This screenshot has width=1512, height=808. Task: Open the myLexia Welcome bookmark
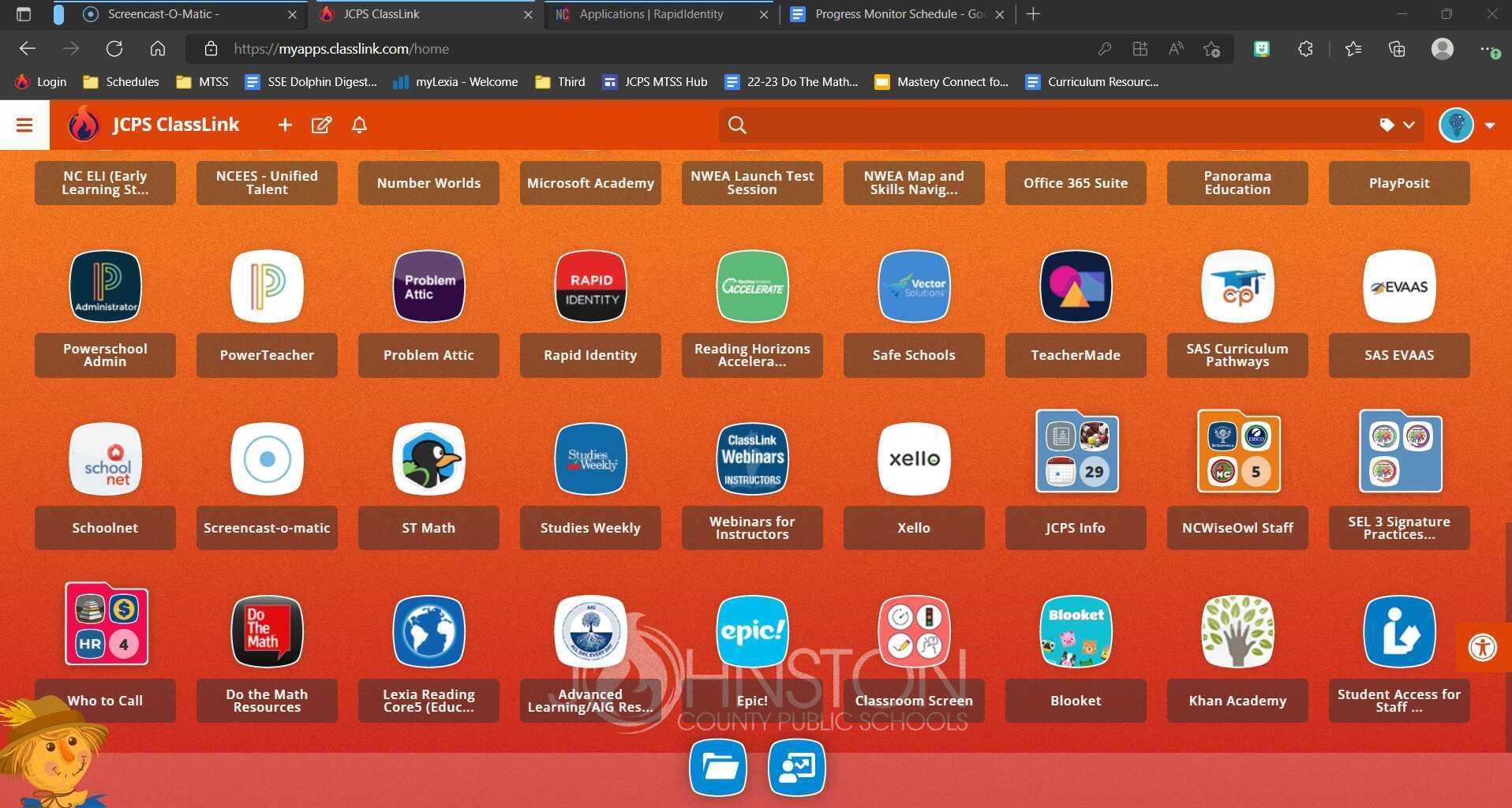pyautogui.click(x=456, y=82)
